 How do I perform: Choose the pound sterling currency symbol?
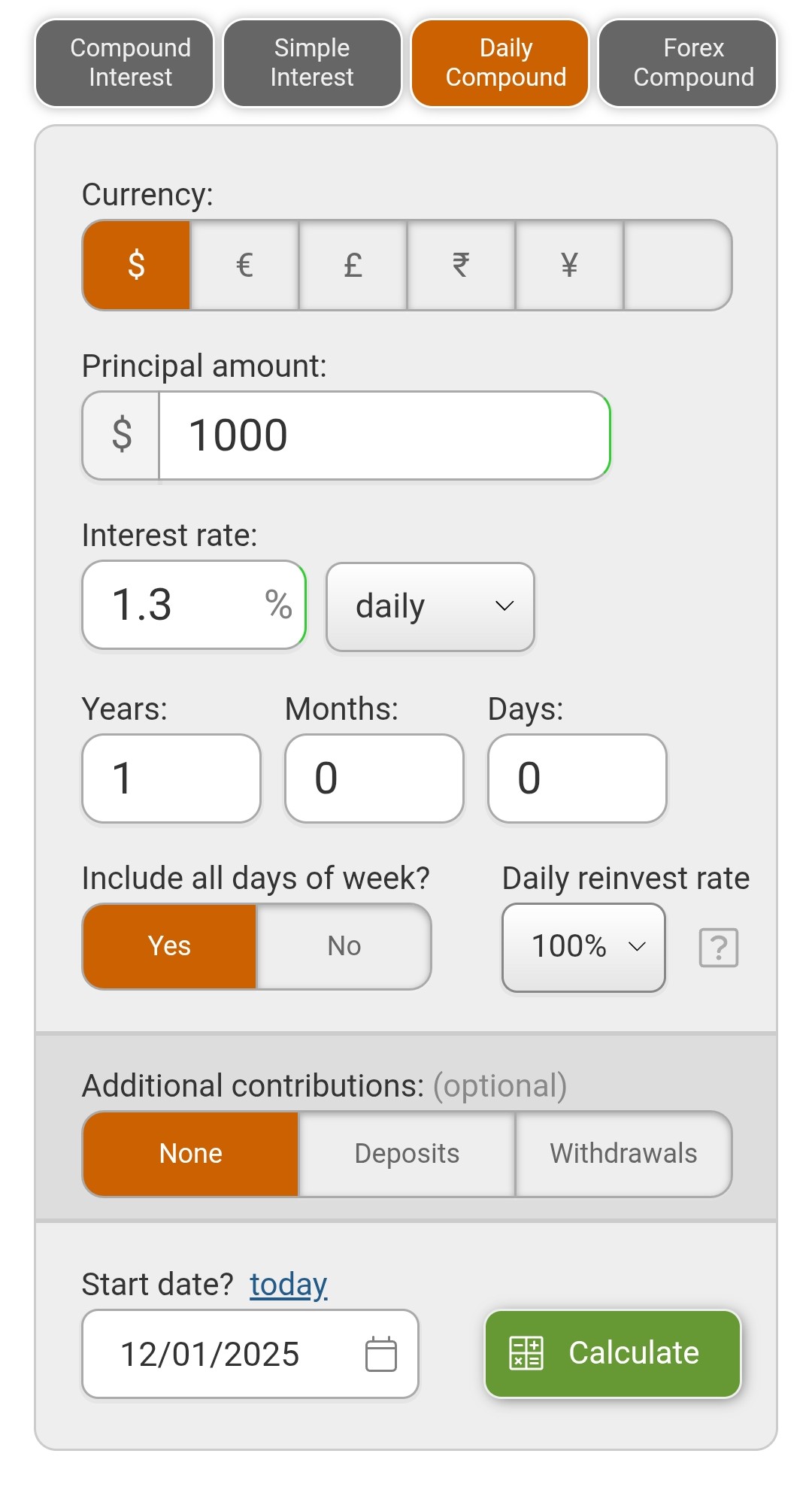(353, 265)
